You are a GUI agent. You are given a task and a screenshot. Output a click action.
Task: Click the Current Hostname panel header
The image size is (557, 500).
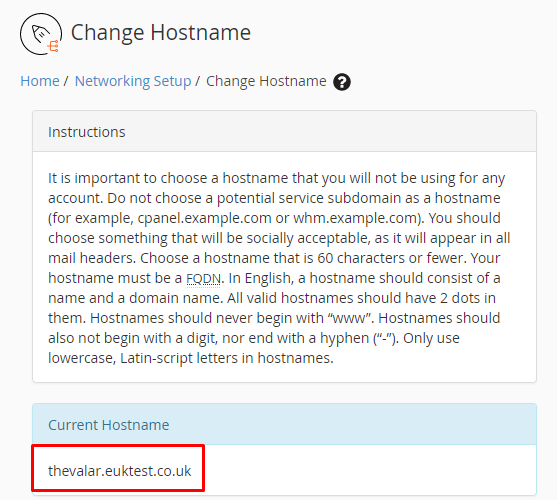(x=284, y=424)
